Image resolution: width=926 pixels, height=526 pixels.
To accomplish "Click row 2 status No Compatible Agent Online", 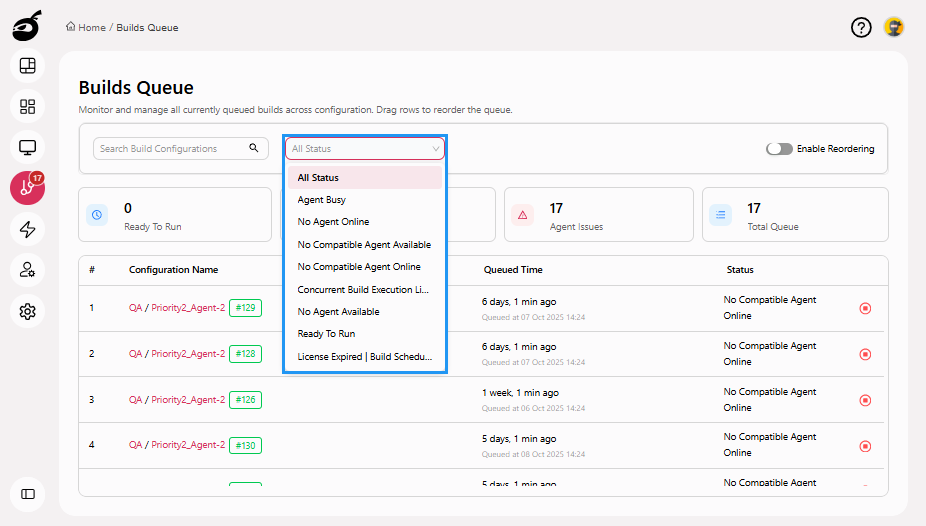I will [x=770, y=354].
